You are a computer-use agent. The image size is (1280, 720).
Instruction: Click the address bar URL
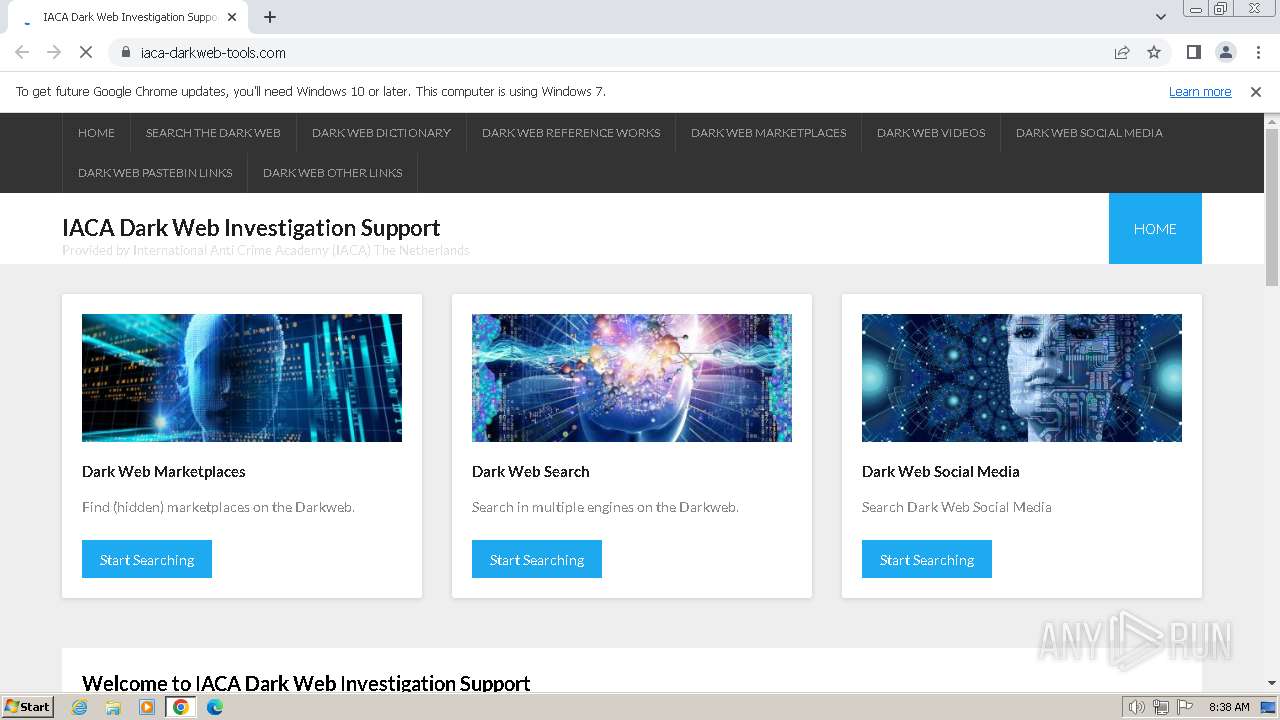(x=213, y=53)
